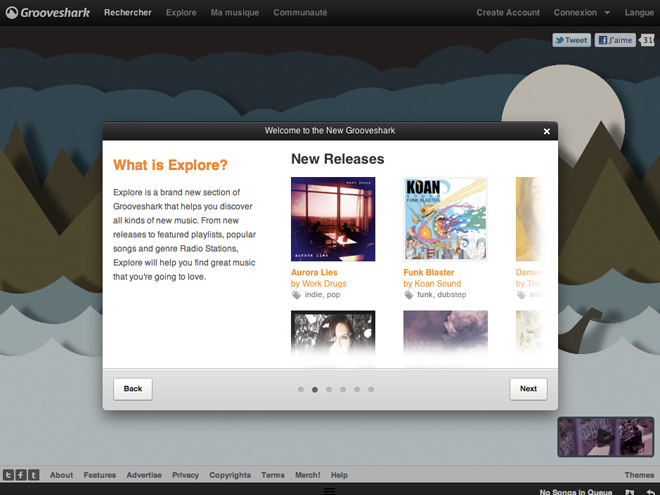
Task: Open the Themes link
Action: [x=639, y=475]
